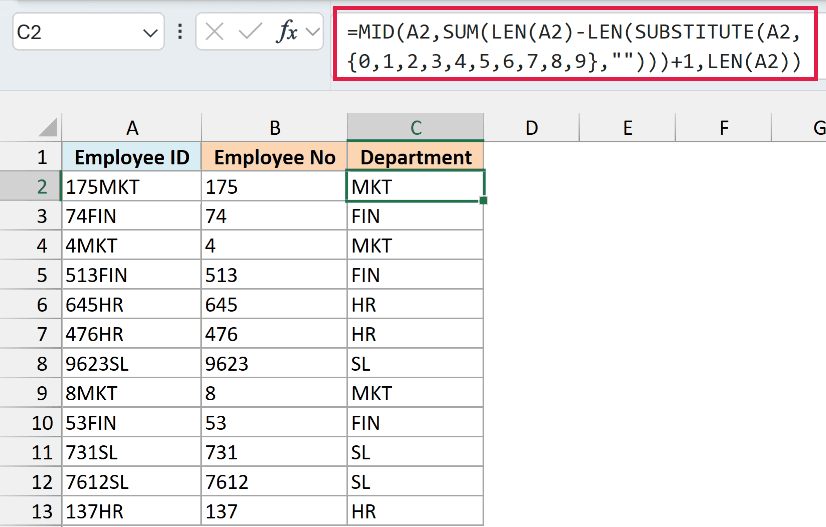Viewport: 826px width, 527px height.
Task: Select Department cell SL in row 12
Action: click(416, 482)
